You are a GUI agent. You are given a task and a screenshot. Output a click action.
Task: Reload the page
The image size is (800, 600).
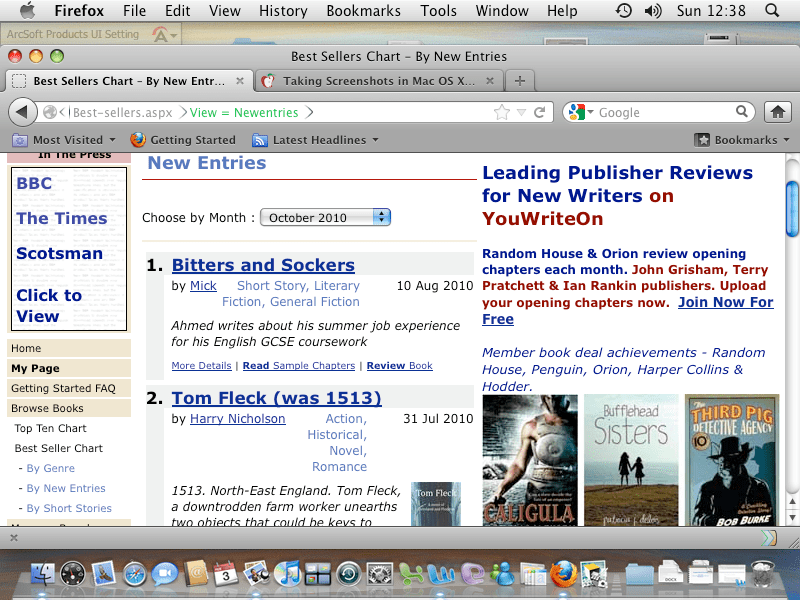tap(539, 112)
